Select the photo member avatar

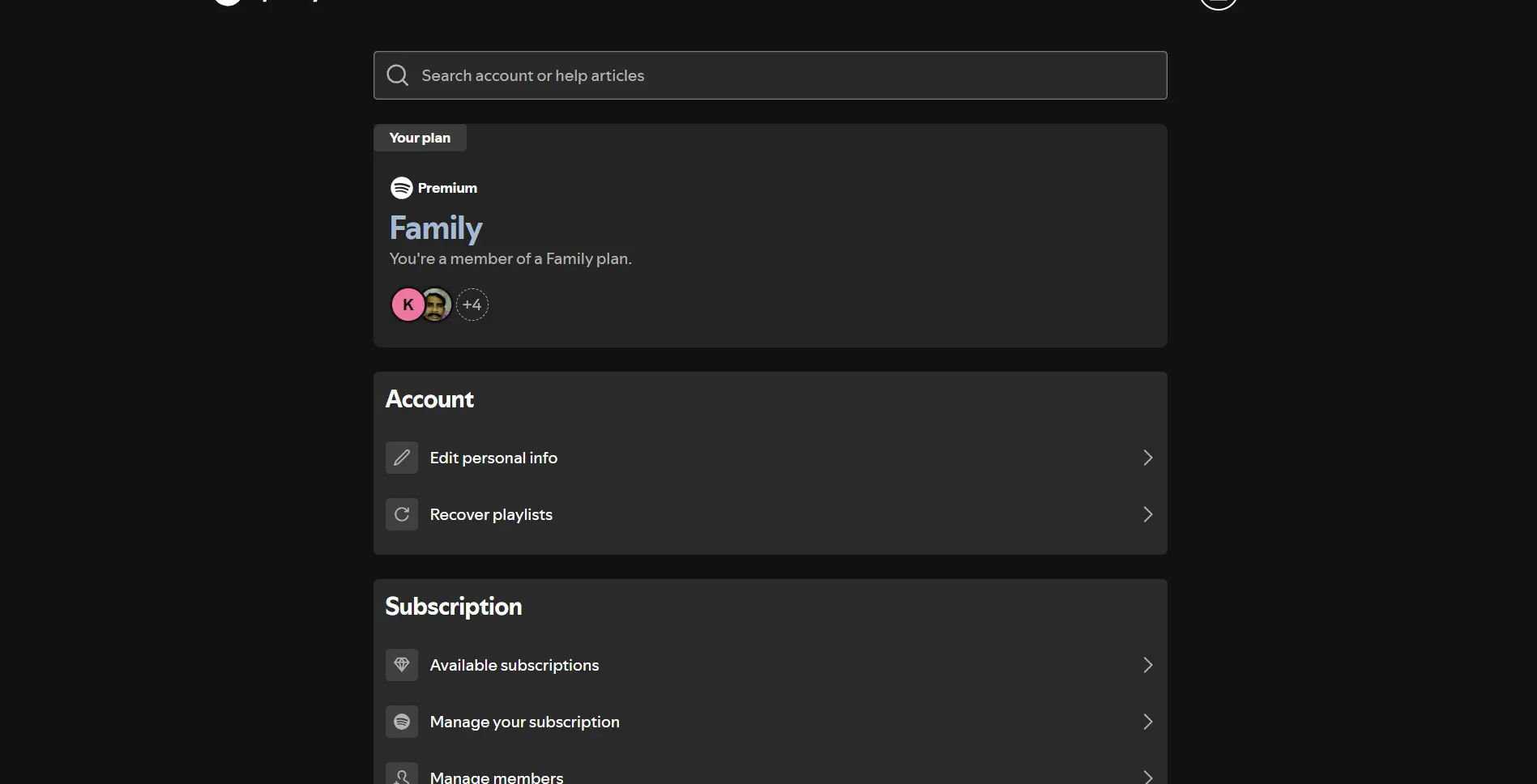point(436,305)
